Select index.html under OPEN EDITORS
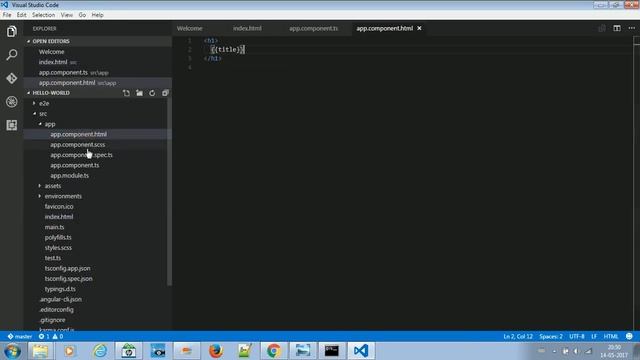Image resolution: width=640 pixels, height=360 pixels. (x=53, y=62)
